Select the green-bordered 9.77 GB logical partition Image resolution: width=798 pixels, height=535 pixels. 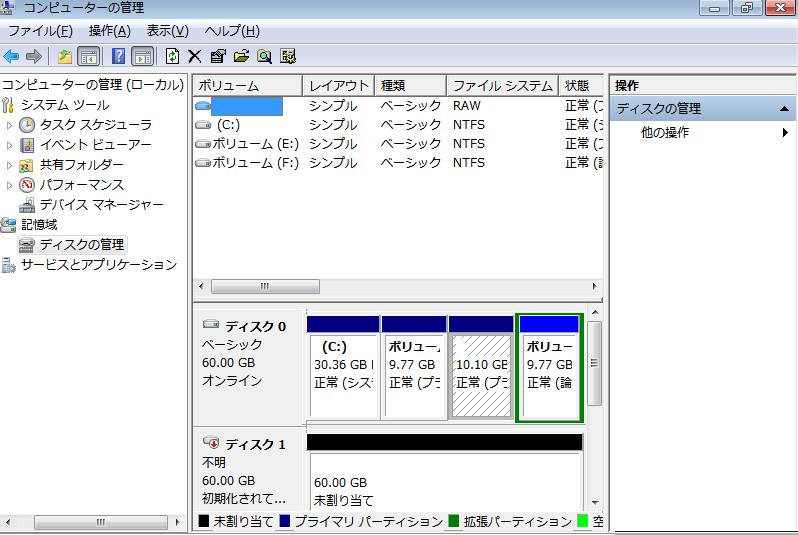click(549, 368)
